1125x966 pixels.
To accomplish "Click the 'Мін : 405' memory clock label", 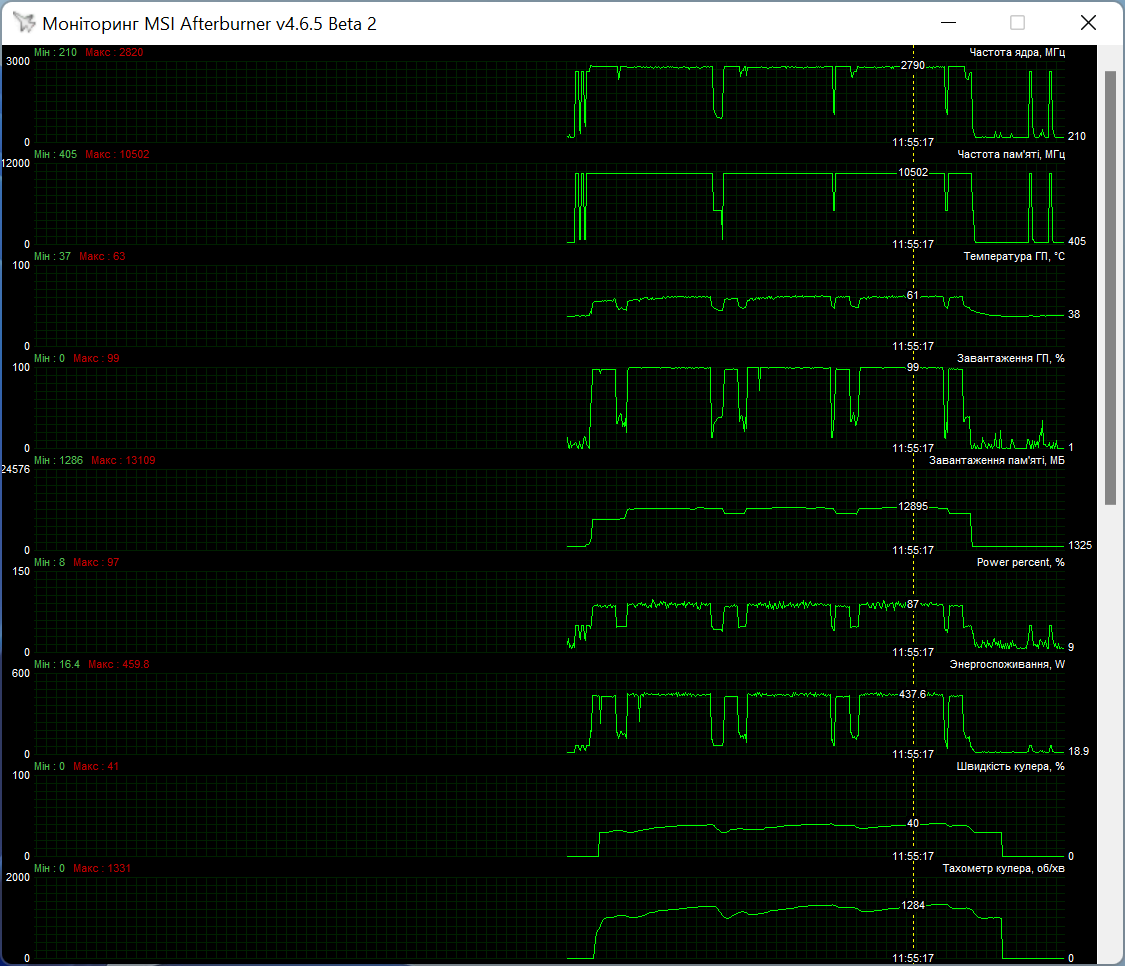I will click(x=55, y=154).
